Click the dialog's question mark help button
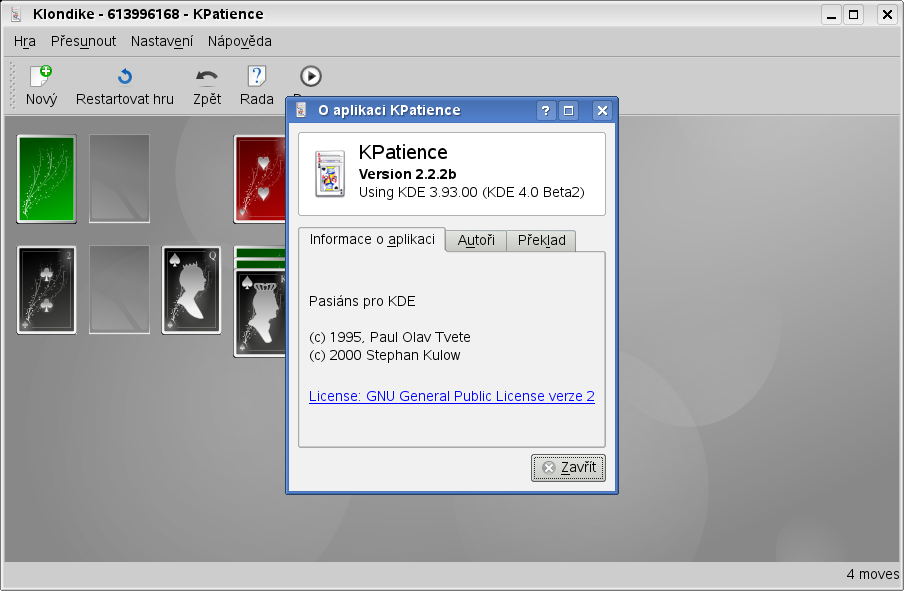This screenshot has width=904, height=591. point(546,111)
